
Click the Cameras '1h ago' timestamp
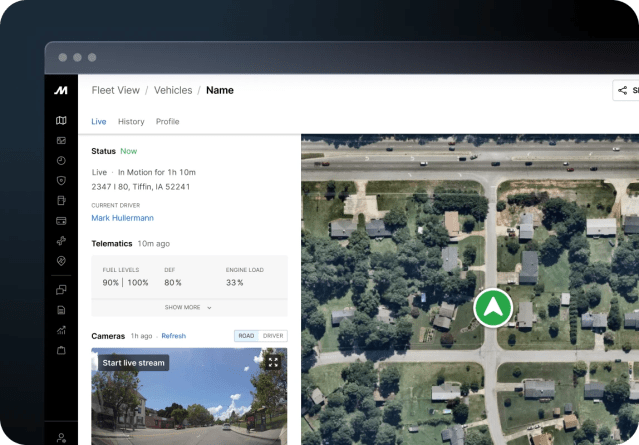(141, 336)
